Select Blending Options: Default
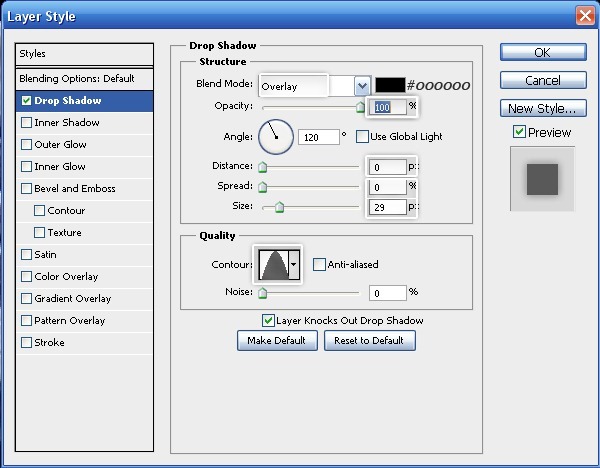Viewport: 600px width, 468px height. tap(76, 78)
